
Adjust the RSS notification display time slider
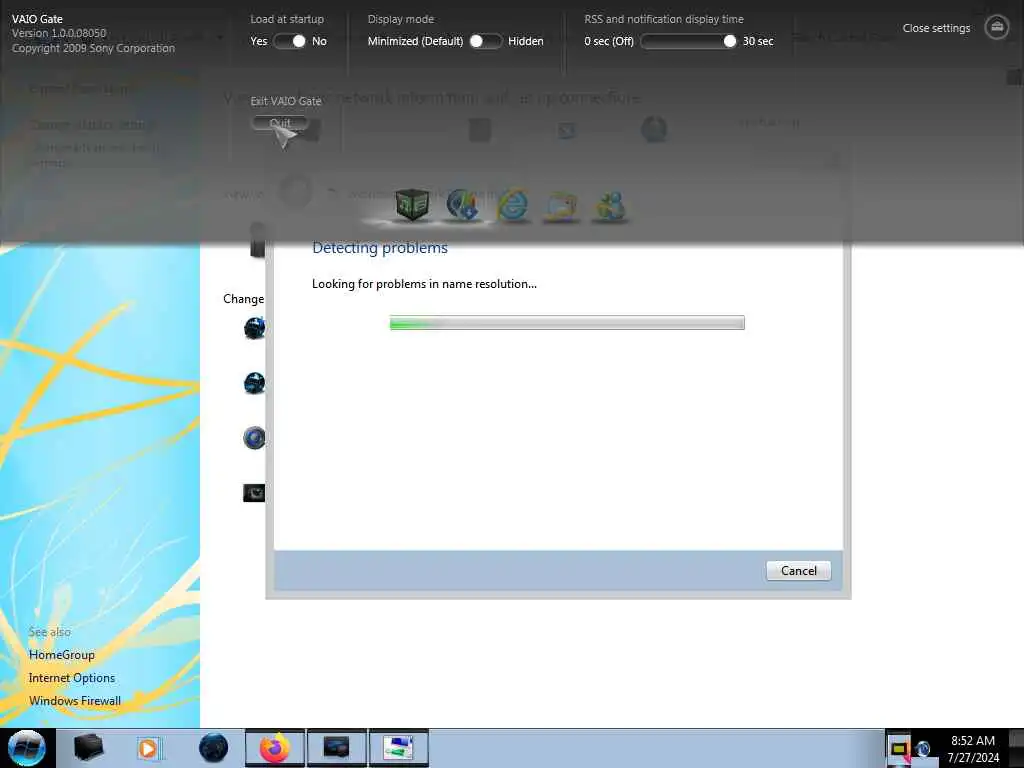coord(688,41)
